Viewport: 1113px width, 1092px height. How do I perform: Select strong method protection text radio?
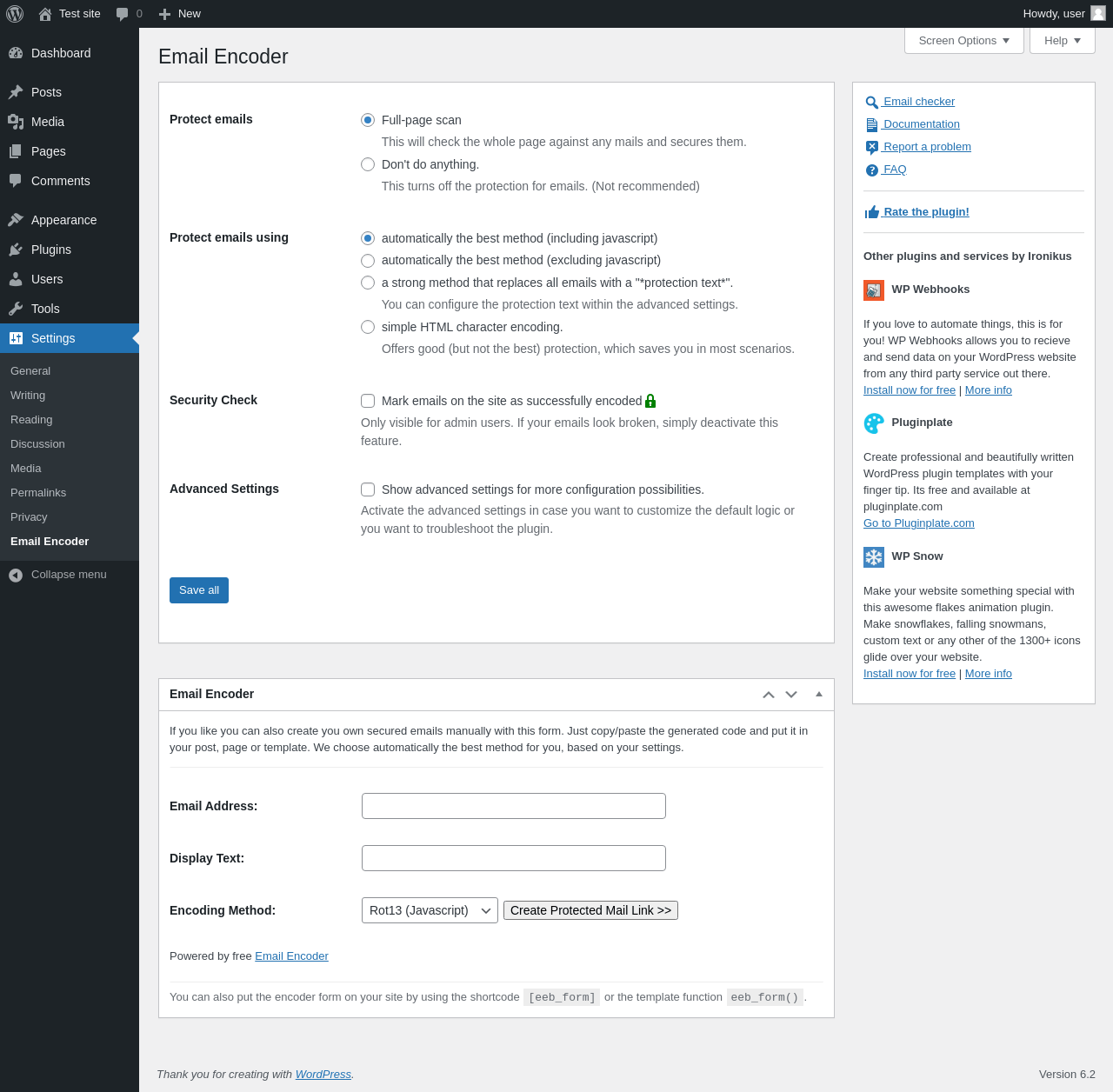(x=368, y=283)
